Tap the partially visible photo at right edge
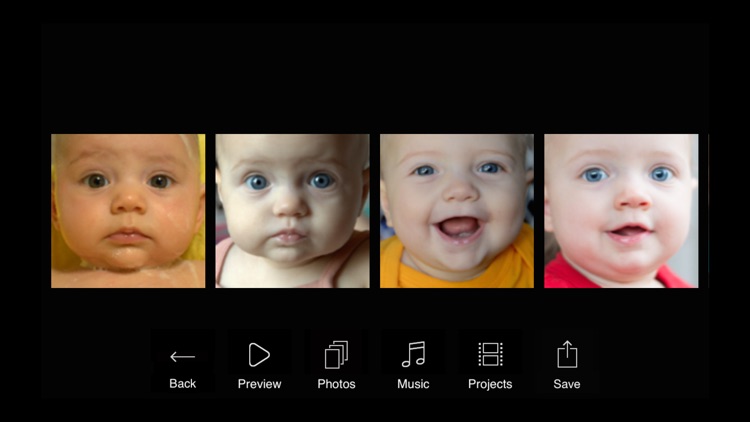Viewport: 750px width, 422px height. coord(707,211)
